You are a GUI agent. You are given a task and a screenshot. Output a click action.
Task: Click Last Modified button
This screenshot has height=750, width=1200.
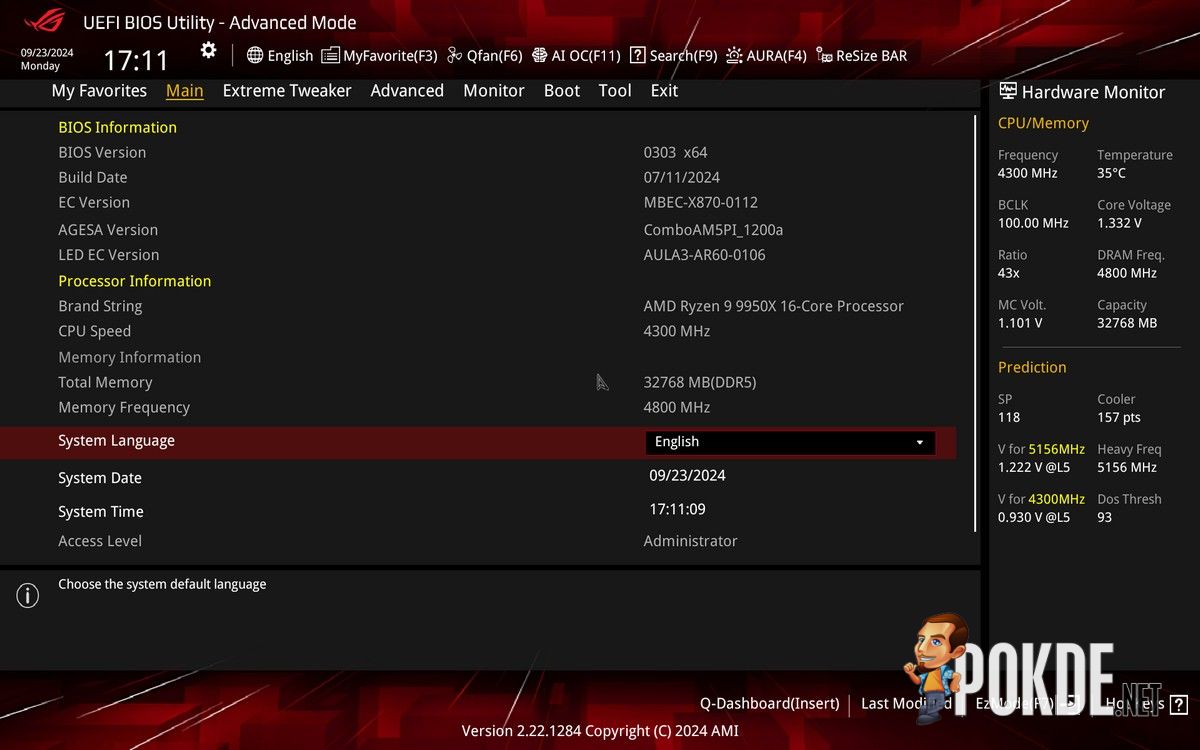906,703
